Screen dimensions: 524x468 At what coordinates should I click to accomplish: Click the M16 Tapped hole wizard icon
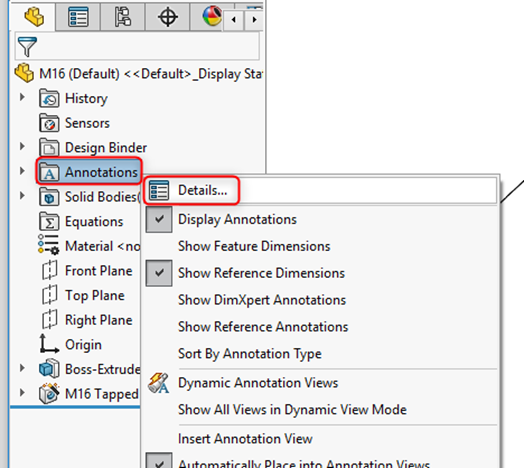pos(49,393)
